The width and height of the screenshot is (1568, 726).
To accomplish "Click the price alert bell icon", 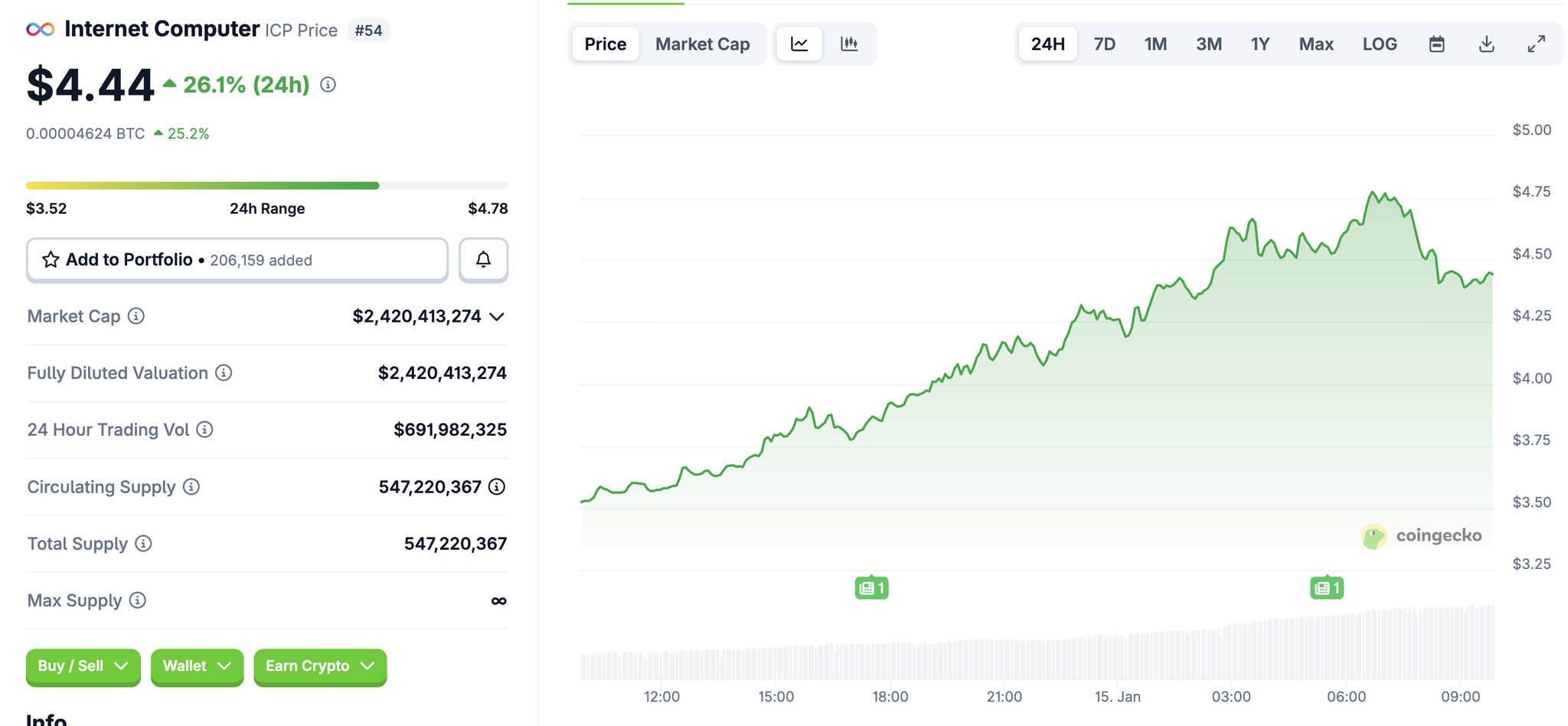I will [483, 260].
